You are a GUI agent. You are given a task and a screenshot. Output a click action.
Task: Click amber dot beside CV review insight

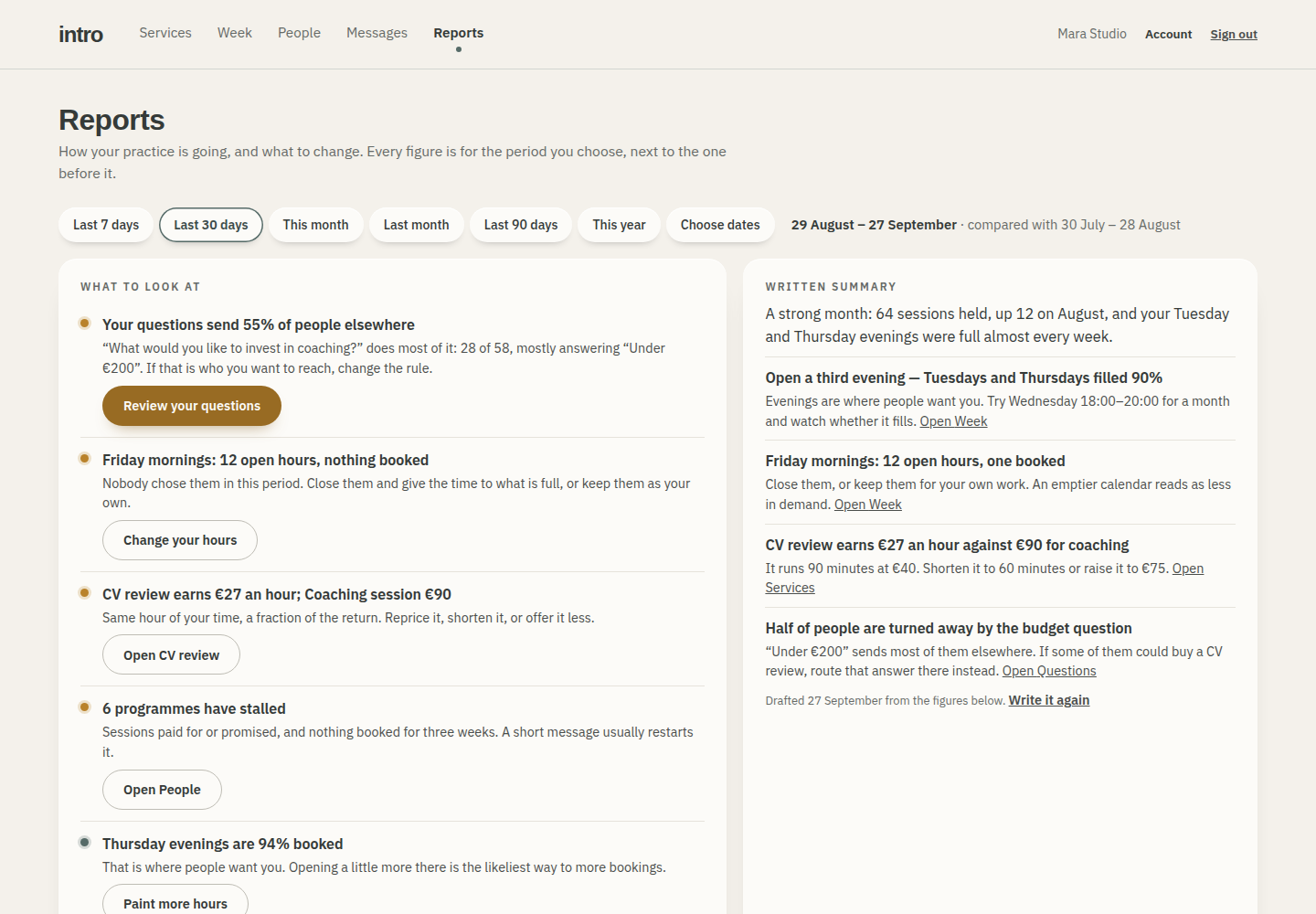pos(85,592)
